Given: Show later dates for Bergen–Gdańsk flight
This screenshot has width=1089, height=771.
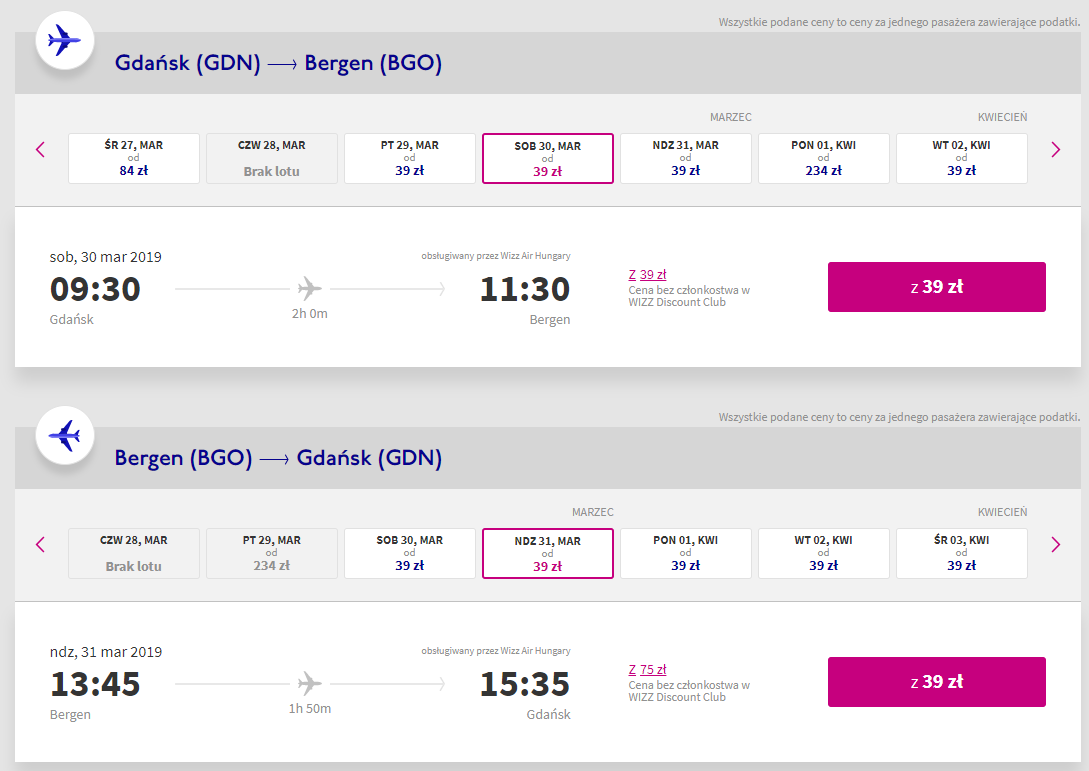Looking at the screenshot, I should (x=1055, y=545).
